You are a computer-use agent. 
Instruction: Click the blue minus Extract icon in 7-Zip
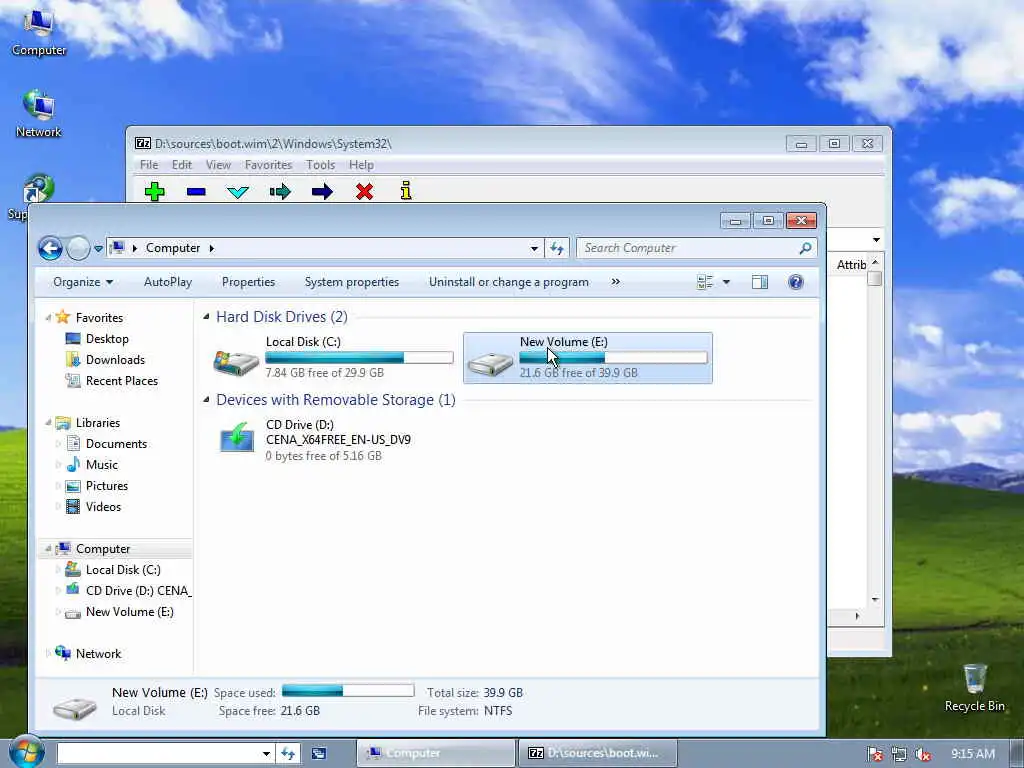(x=196, y=191)
